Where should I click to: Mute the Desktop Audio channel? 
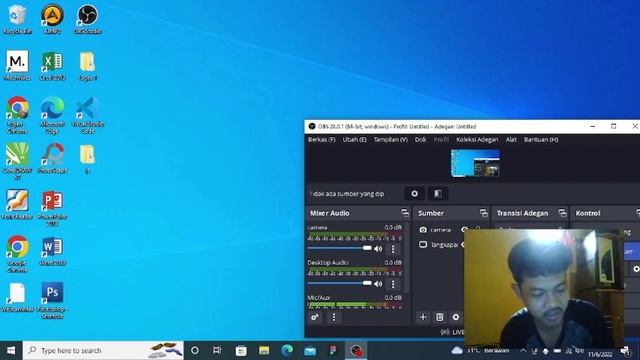click(x=378, y=284)
